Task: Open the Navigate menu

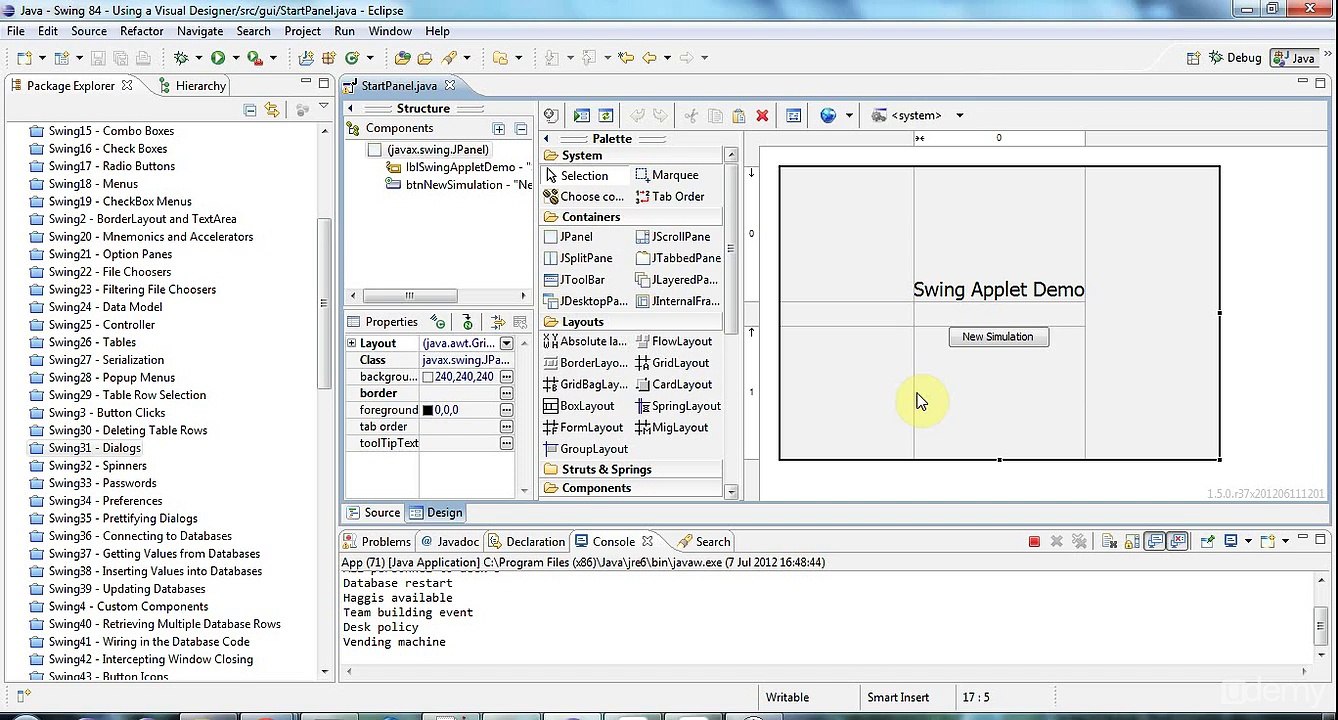Action: pyautogui.click(x=200, y=31)
